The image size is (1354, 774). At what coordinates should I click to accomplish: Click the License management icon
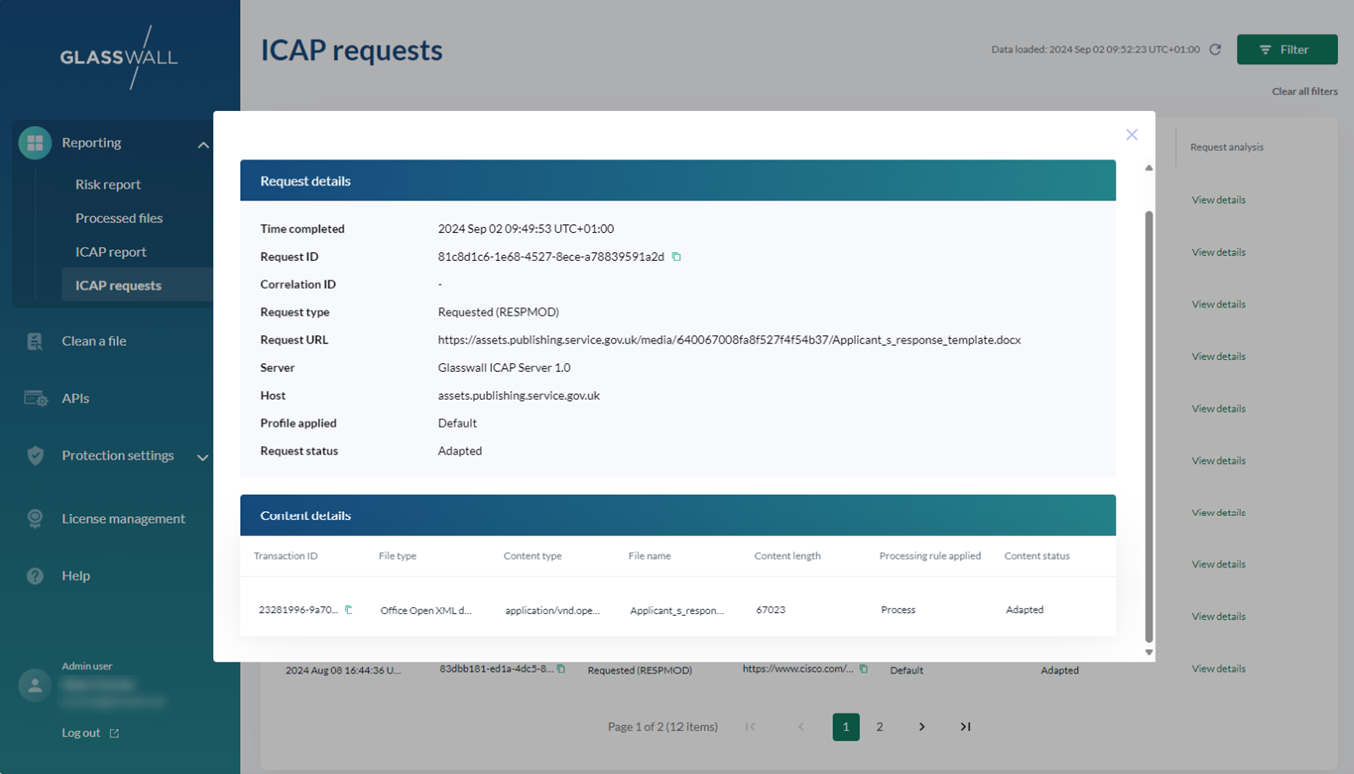point(35,518)
